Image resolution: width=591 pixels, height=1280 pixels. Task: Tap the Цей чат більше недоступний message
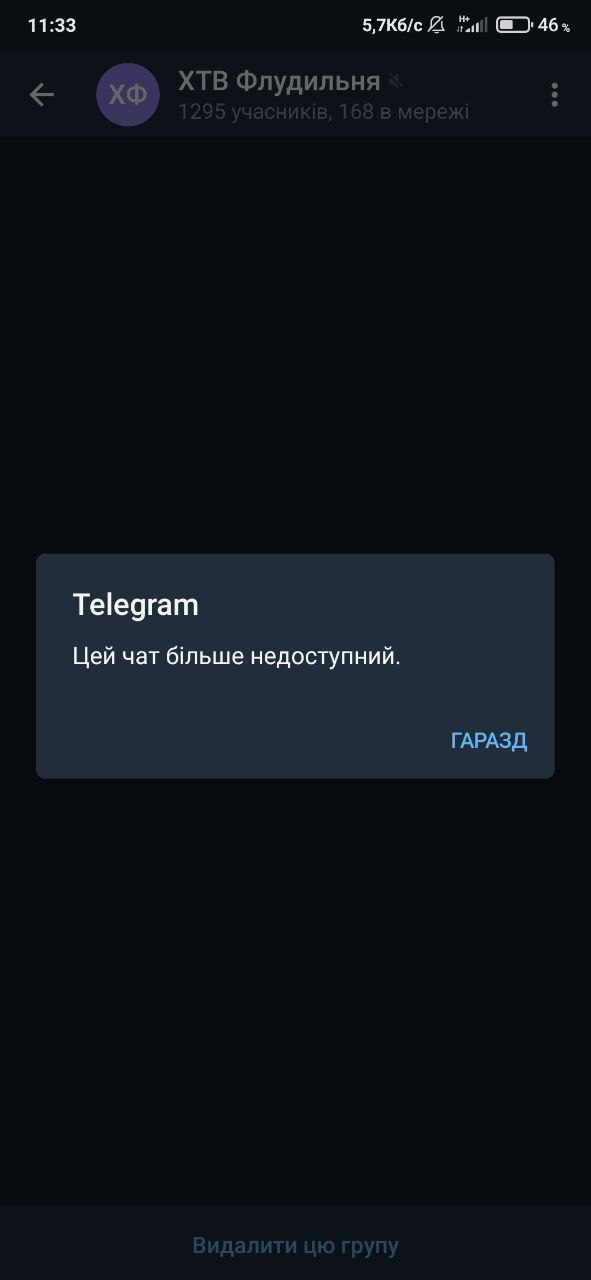(237, 657)
